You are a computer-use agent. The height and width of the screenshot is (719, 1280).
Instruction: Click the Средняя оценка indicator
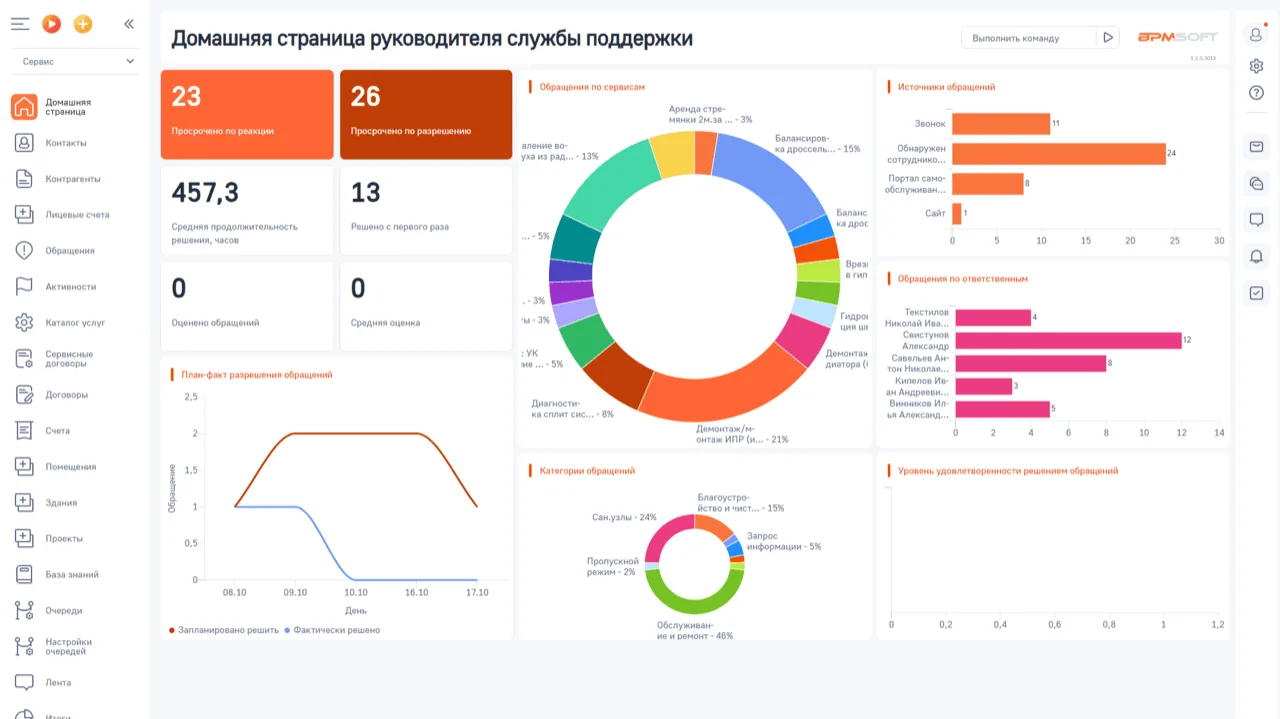[x=426, y=306]
